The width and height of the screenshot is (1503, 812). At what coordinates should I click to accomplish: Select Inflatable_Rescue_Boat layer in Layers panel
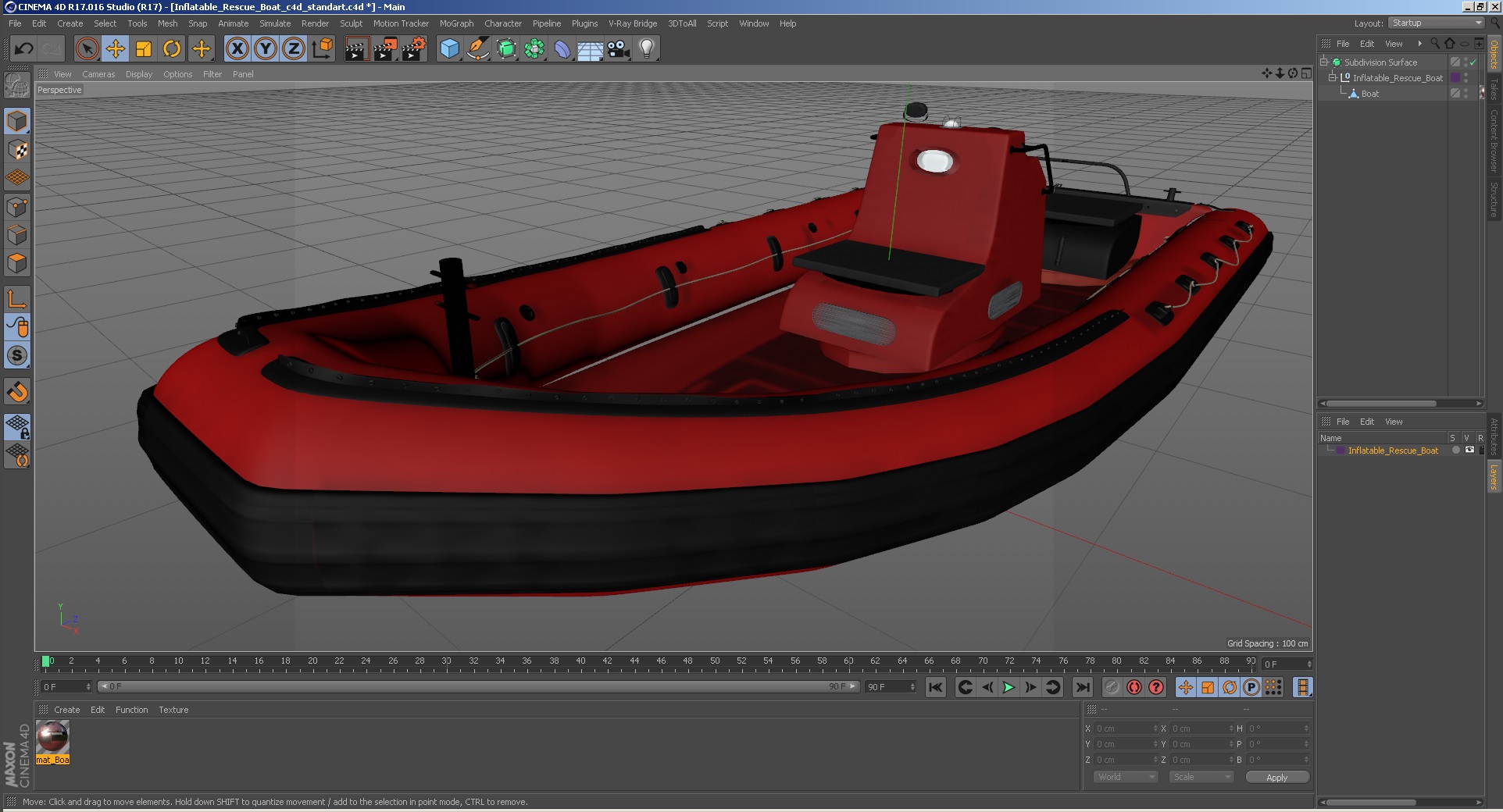pos(1392,451)
